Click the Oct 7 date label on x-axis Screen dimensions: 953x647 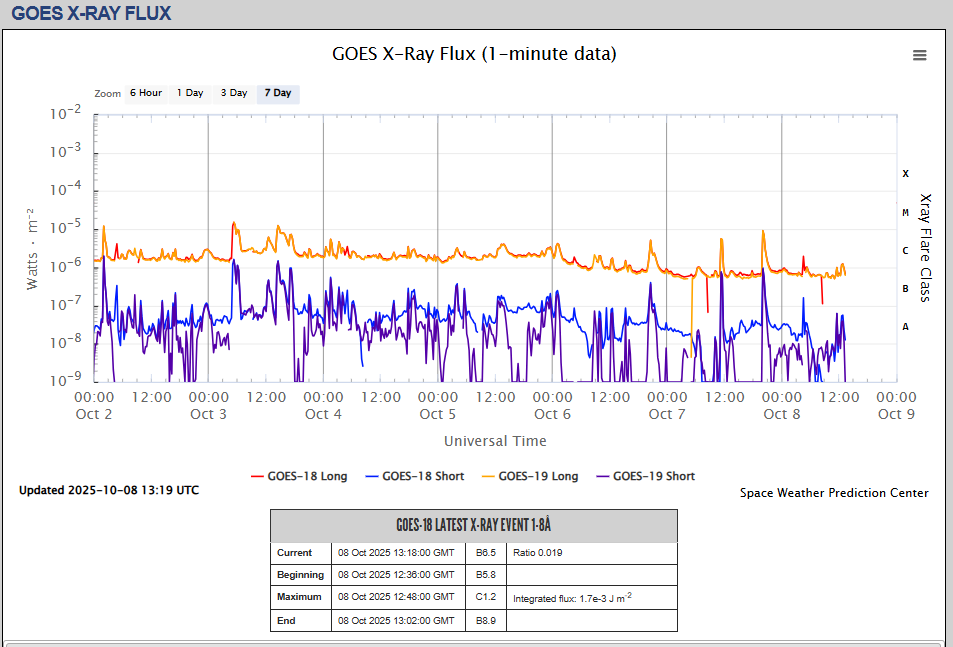667,414
